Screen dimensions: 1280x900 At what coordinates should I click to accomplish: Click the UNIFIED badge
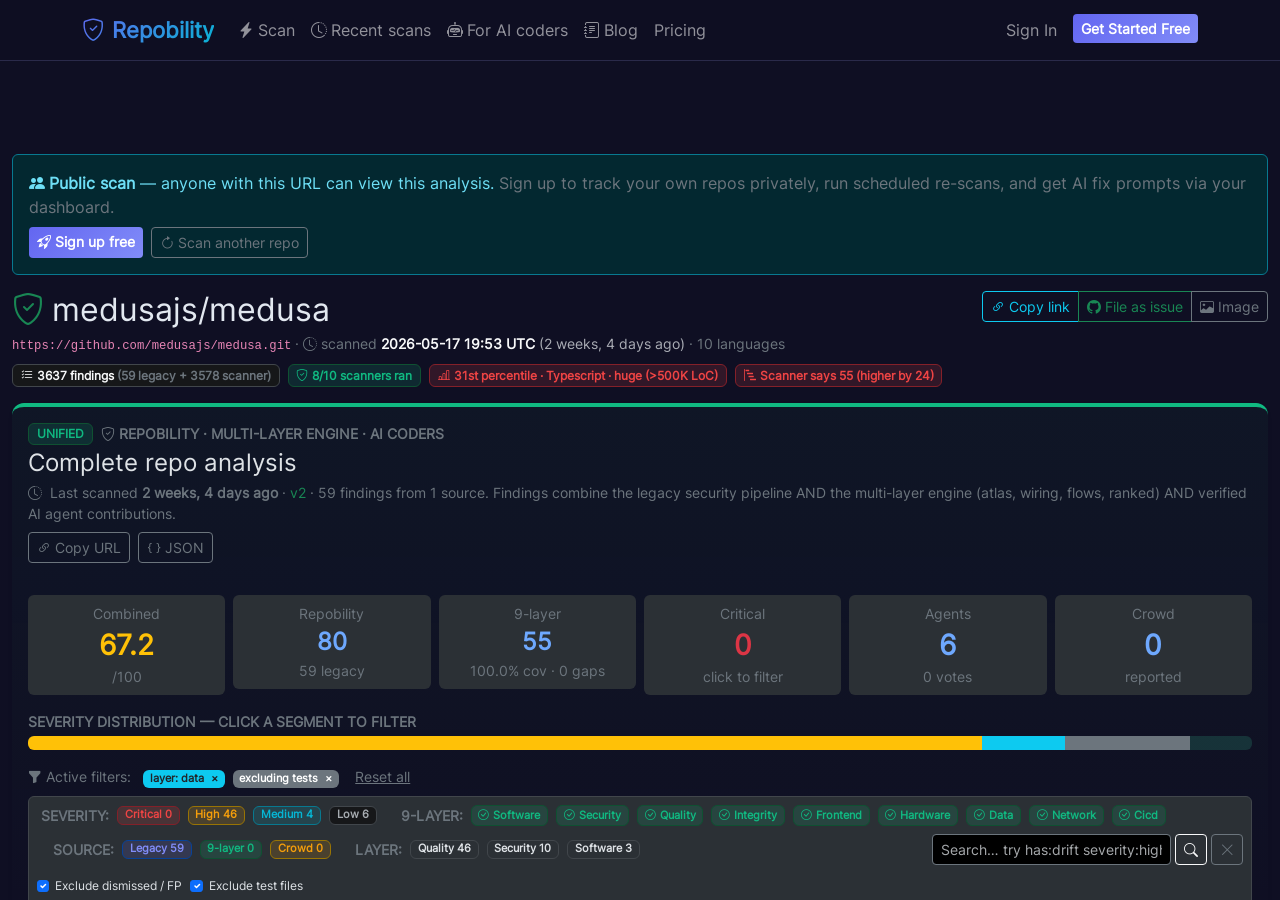(60, 434)
